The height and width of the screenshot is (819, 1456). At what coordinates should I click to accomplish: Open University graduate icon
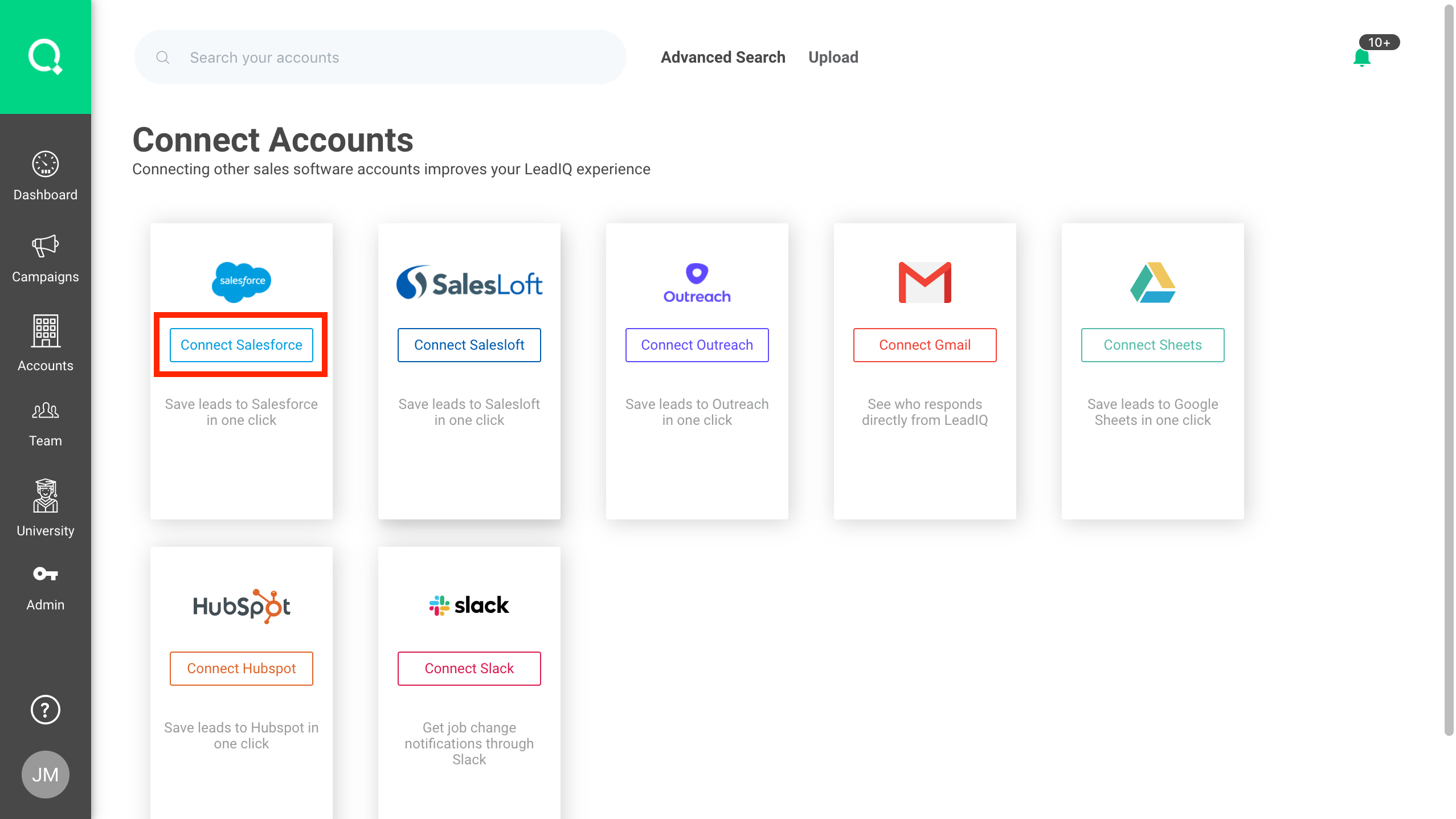(45, 496)
